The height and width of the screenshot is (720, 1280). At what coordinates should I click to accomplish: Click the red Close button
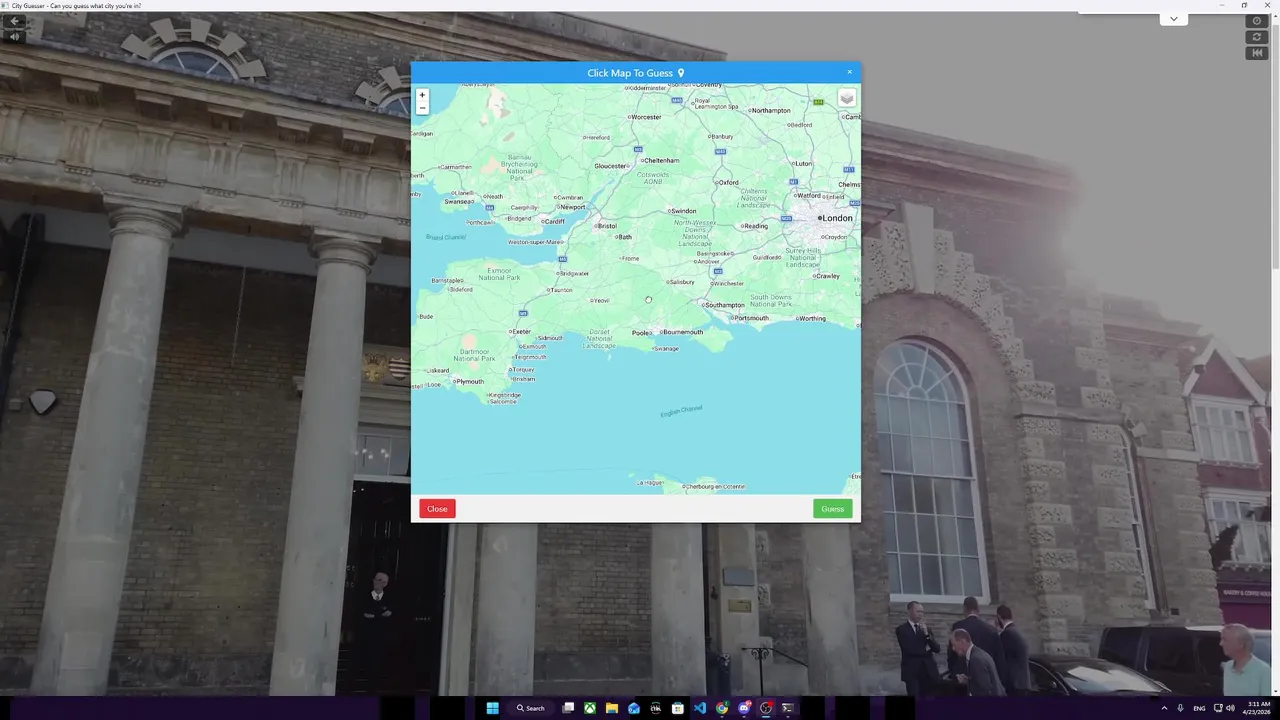(437, 509)
